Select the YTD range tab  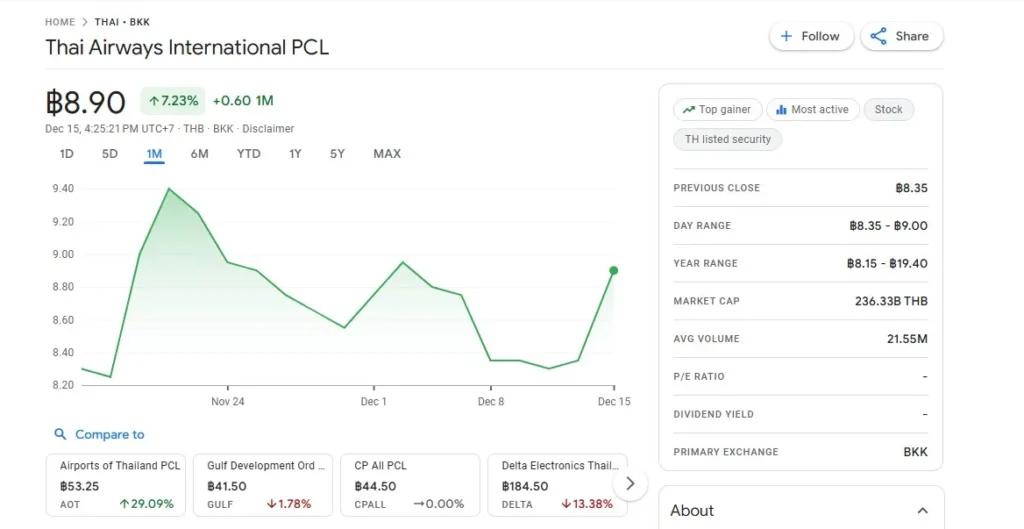click(x=248, y=154)
